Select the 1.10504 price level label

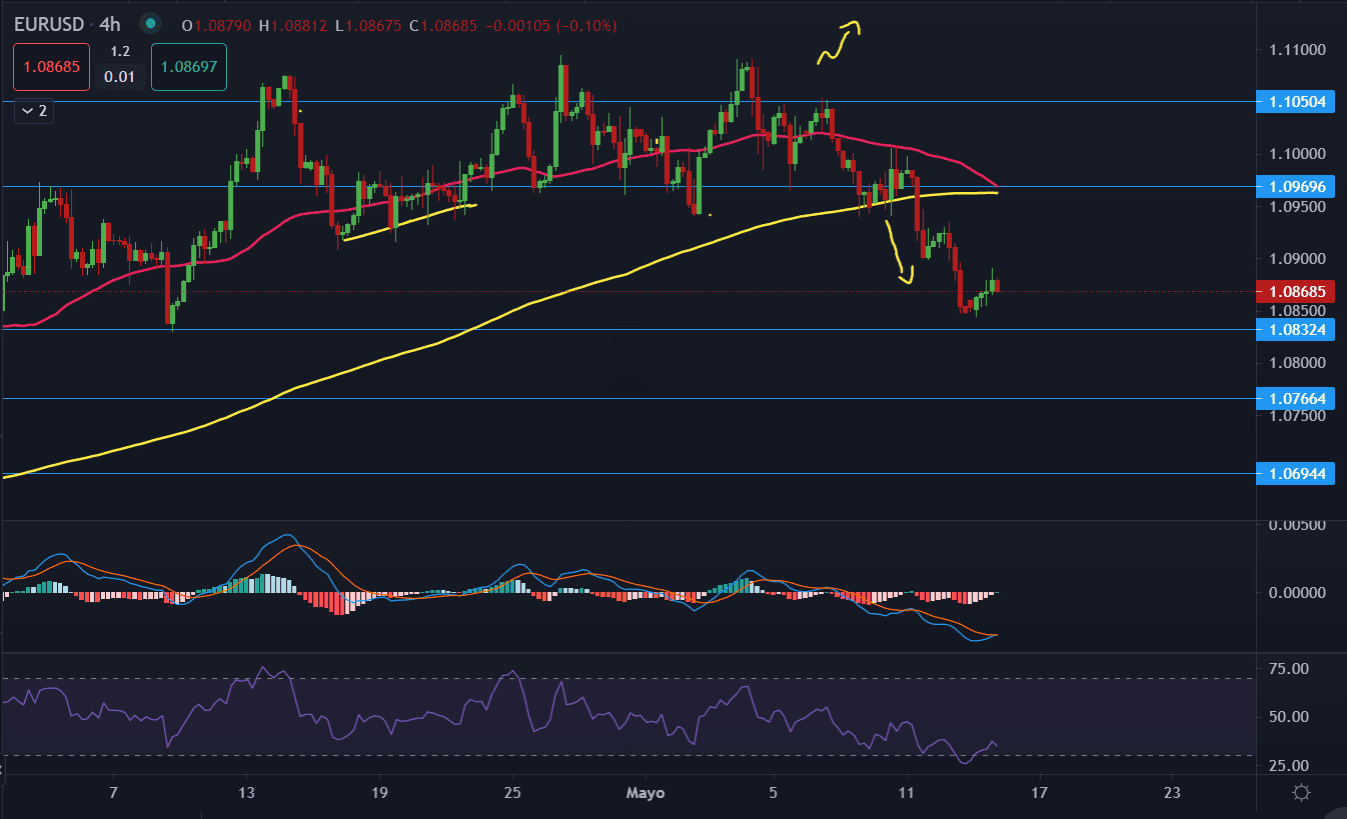pyautogui.click(x=1297, y=102)
